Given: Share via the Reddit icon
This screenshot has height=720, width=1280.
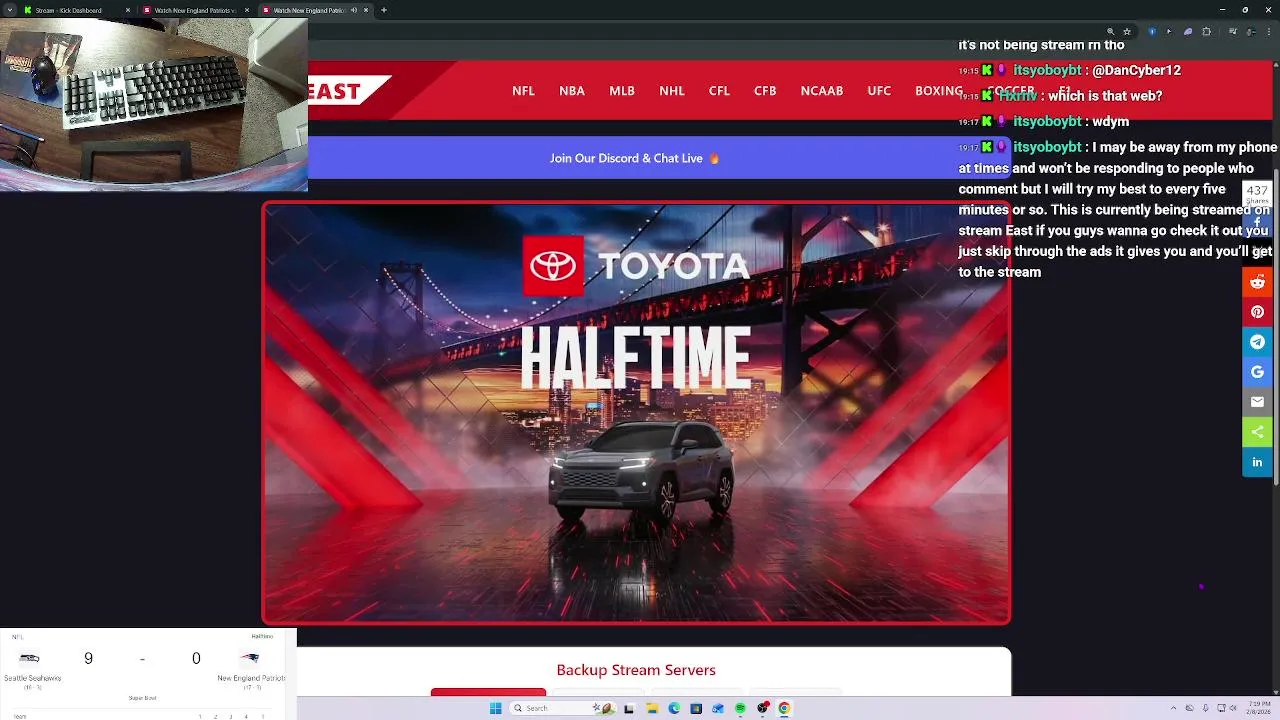Looking at the screenshot, I should (1257, 282).
